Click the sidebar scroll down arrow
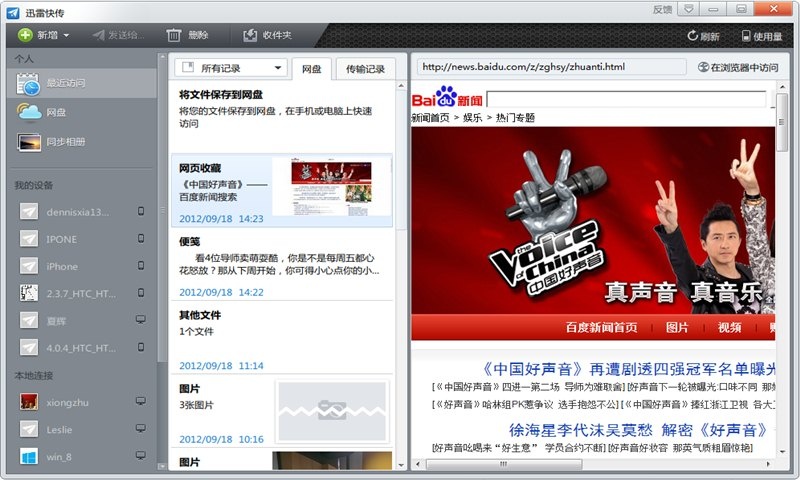The image size is (800, 480). [162, 466]
